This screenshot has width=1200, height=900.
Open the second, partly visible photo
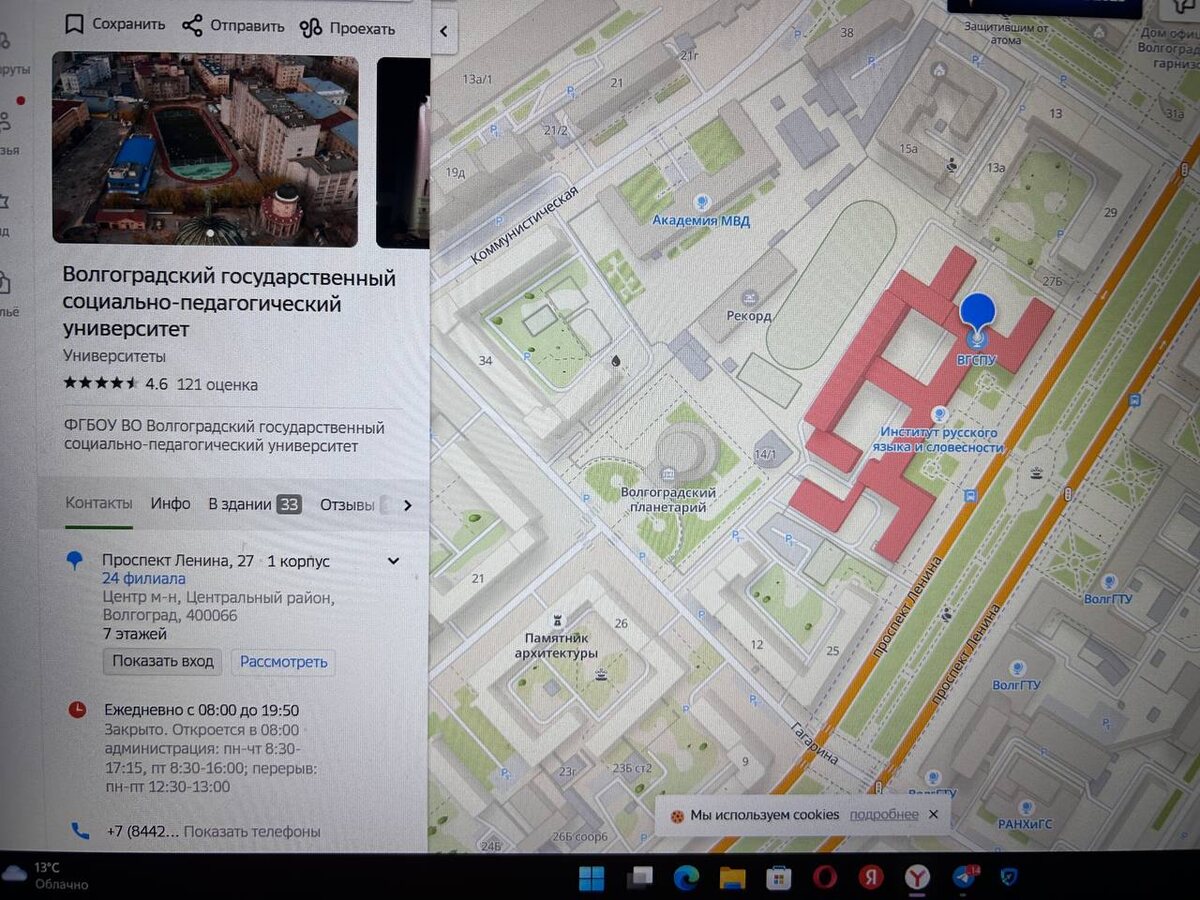pyautogui.click(x=403, y=152)
